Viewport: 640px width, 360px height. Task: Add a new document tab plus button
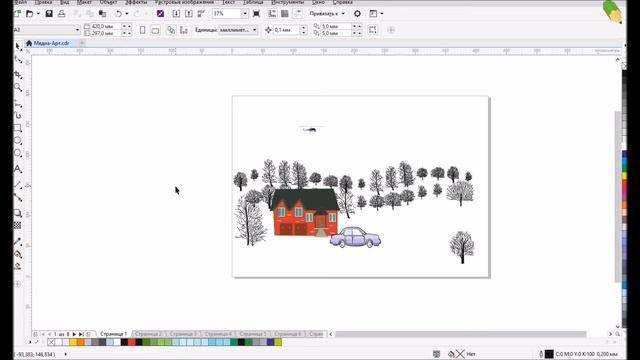coord(82,42)
